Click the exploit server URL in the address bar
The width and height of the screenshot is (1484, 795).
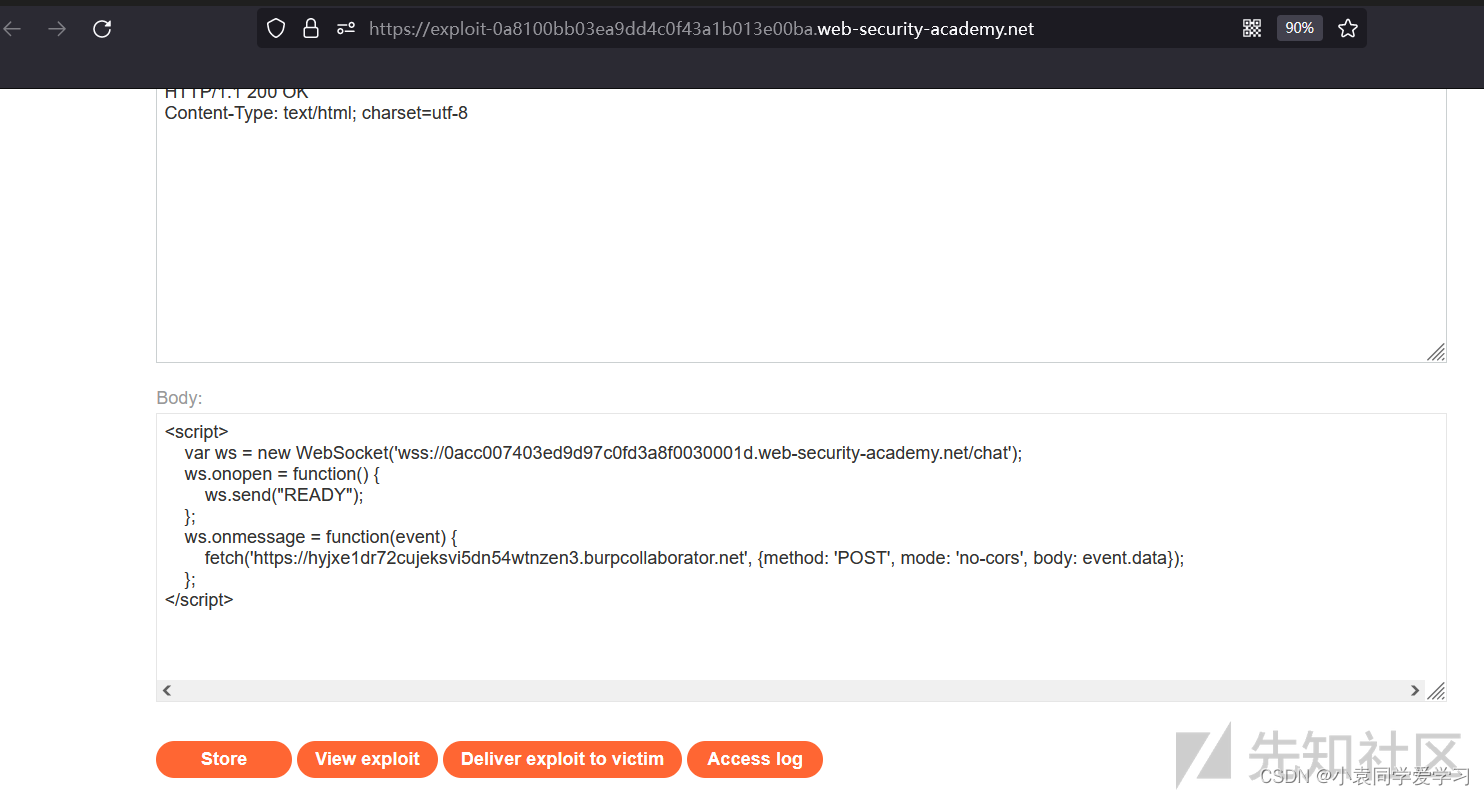(701, 29)
